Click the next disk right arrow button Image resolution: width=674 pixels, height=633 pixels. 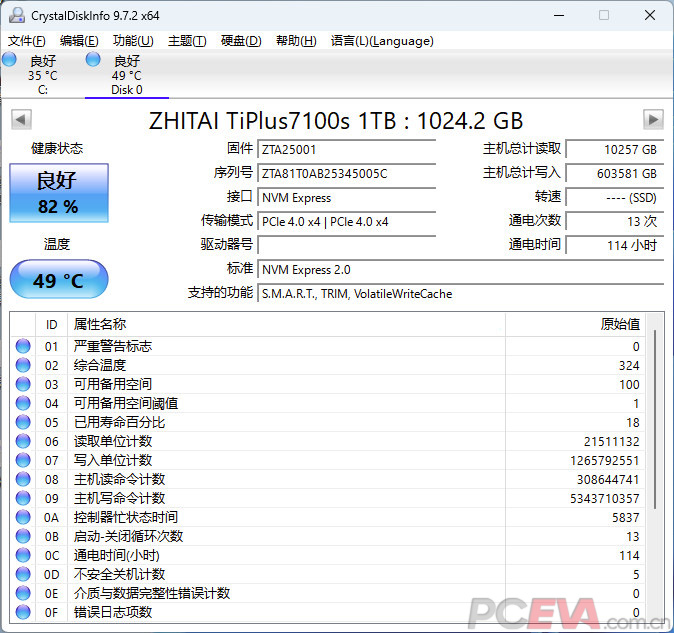coord(653,120)
